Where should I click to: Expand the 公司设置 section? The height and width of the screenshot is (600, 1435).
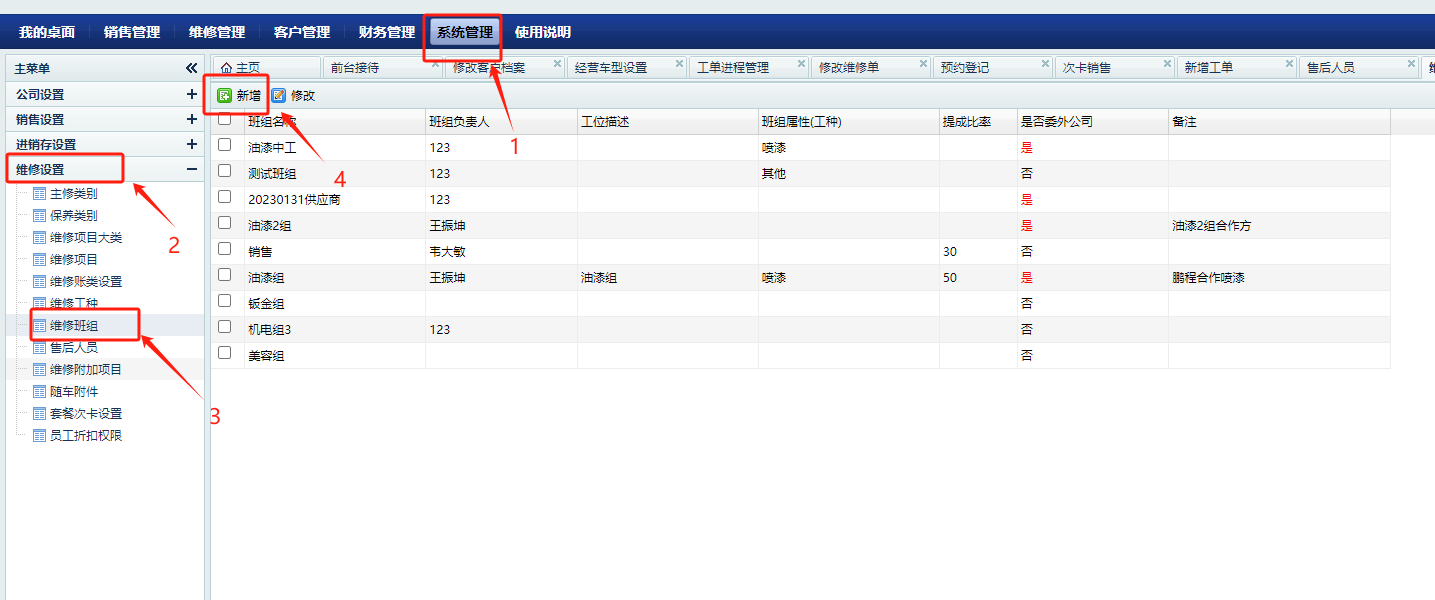tap(191, 94)
